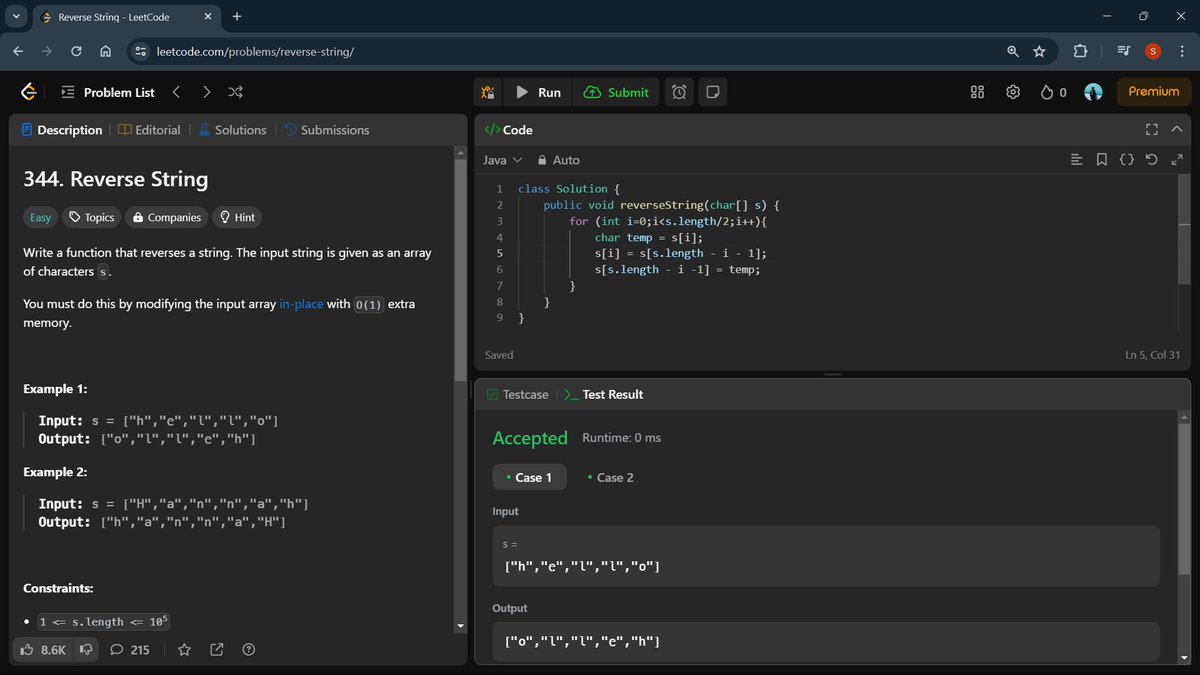The width and height of the screenshot is (1200, 675).
Task: Click the Premium button
Action: click(x=1154, y=91)
